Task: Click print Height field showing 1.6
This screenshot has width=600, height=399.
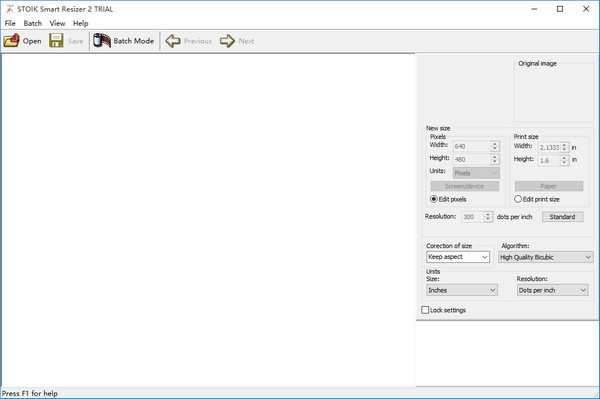Action: [549, 160]
